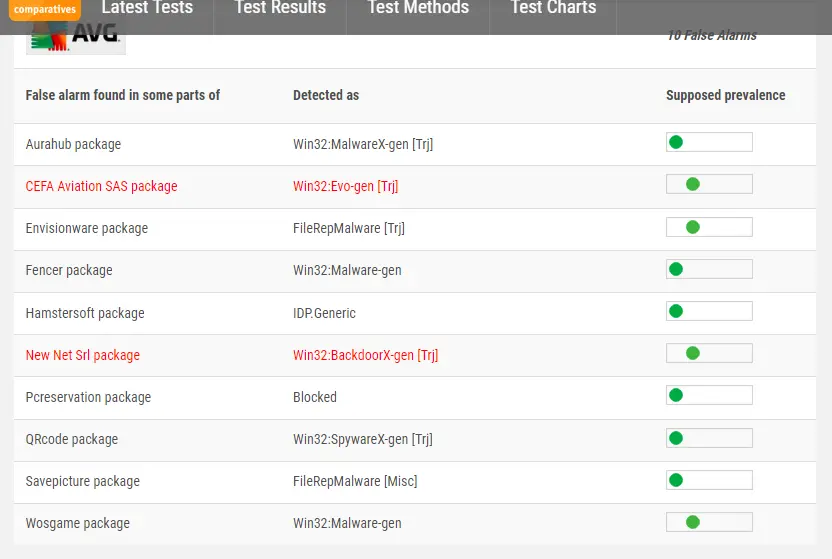Click the prevalence indicator for Pcreservation package
The height and width of the screenshot is (559, 832).
click(709, 395)
